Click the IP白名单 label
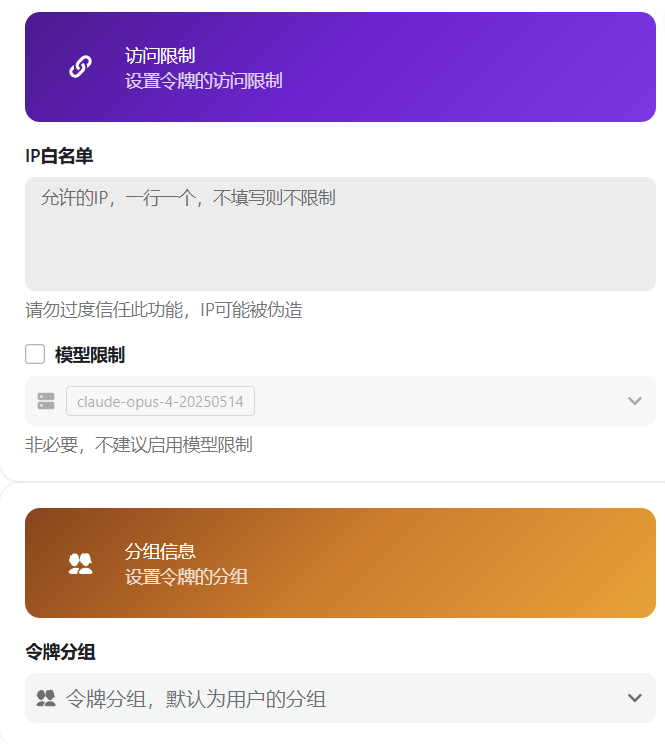665x745 pixels. pos(59,156)
